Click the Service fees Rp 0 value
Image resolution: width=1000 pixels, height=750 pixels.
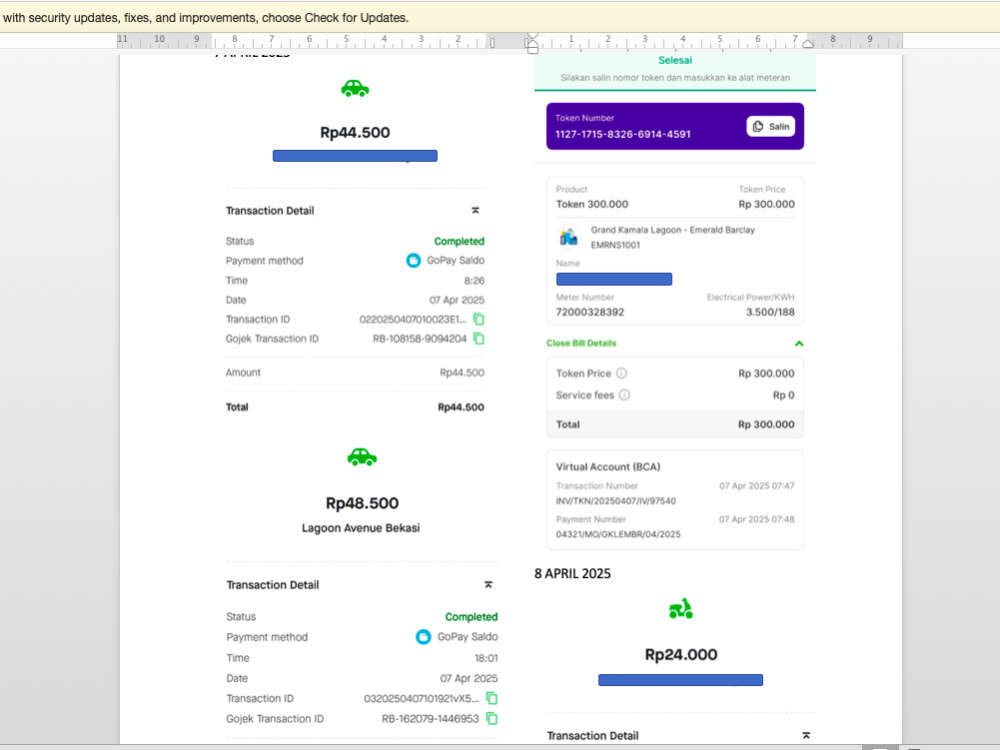coord(784,395)
